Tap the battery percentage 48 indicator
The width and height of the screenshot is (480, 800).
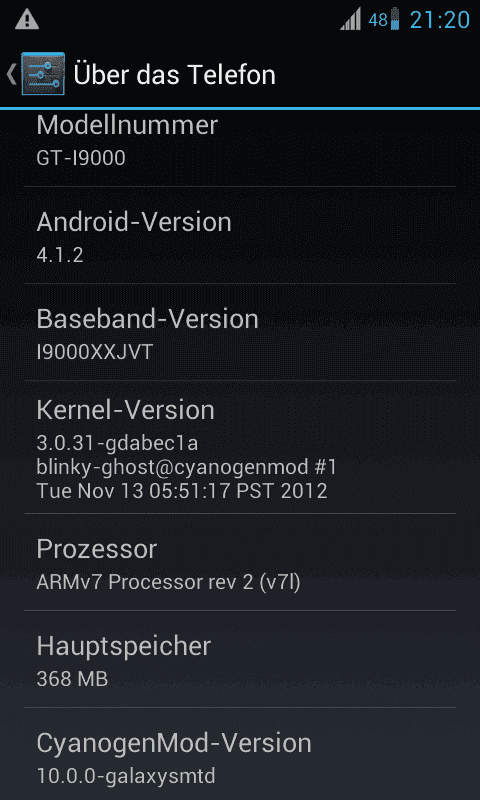pos(378,20)
